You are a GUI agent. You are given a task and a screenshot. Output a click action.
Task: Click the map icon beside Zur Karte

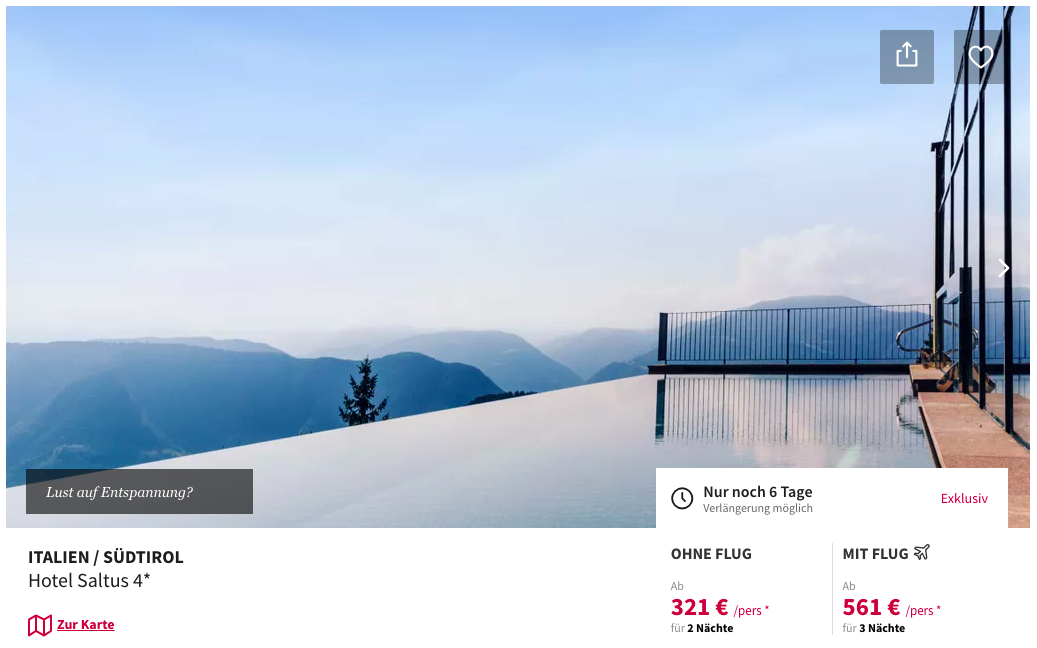coord(40,625)
